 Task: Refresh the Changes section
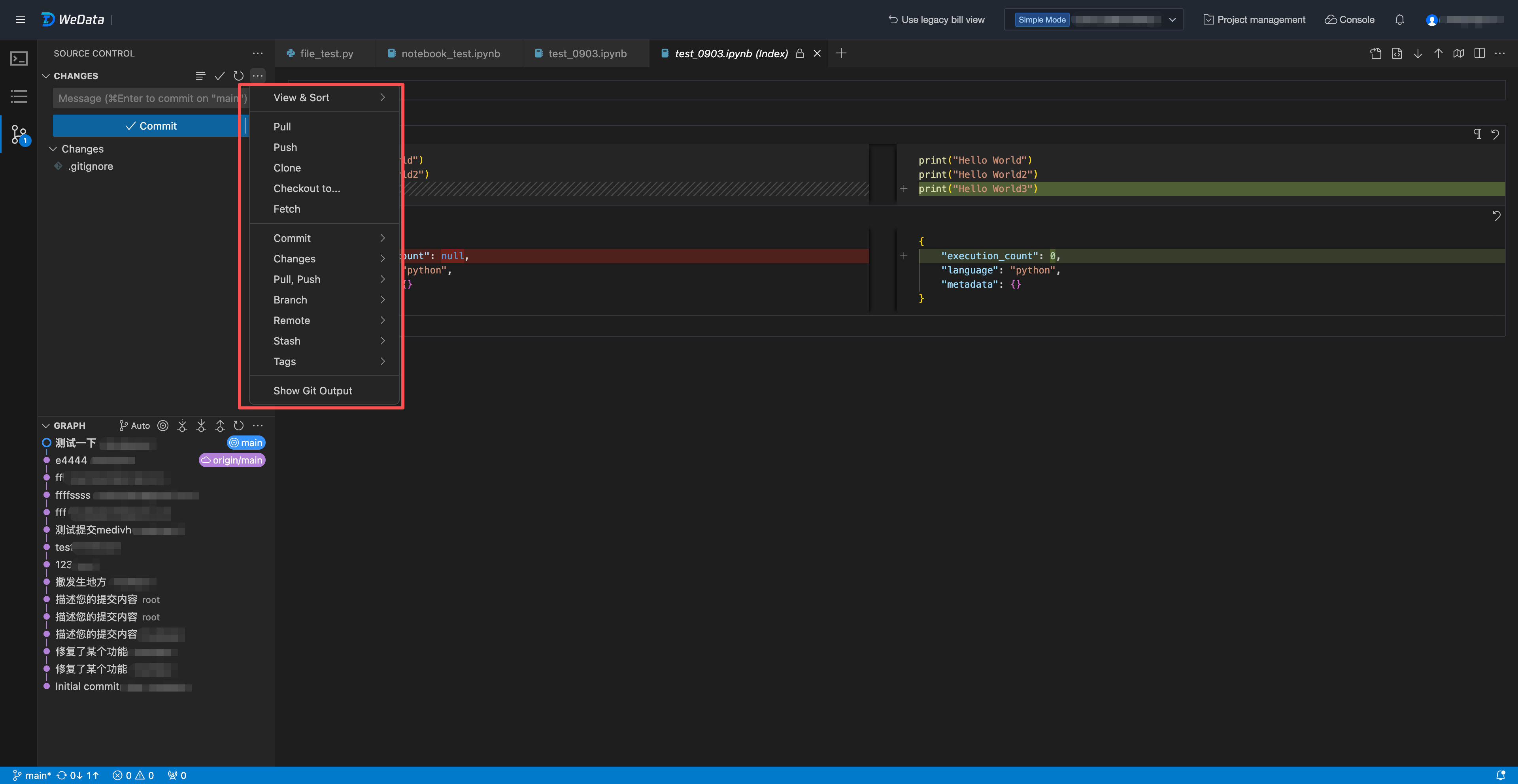pos(238,76)
